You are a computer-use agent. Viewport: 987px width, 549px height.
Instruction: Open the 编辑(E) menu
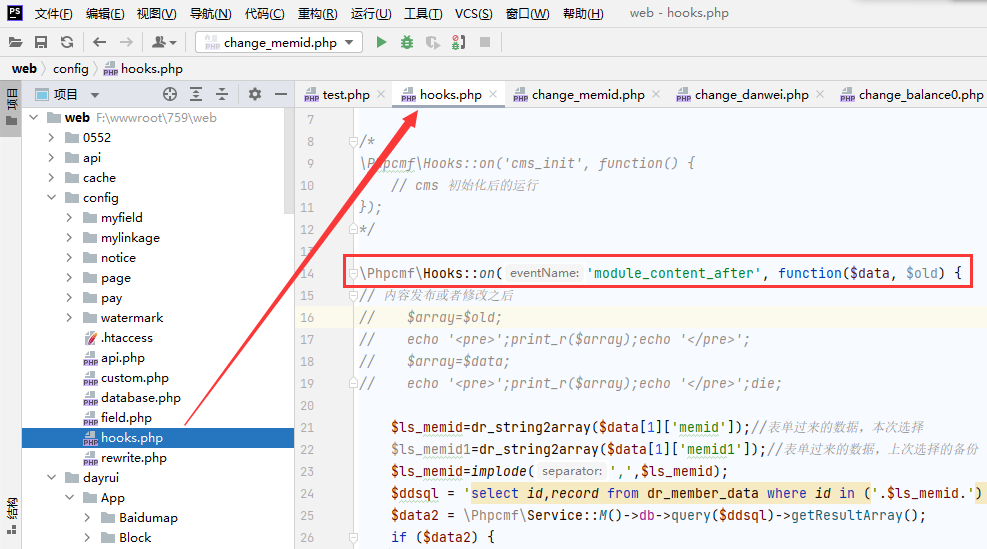(105, 13)
